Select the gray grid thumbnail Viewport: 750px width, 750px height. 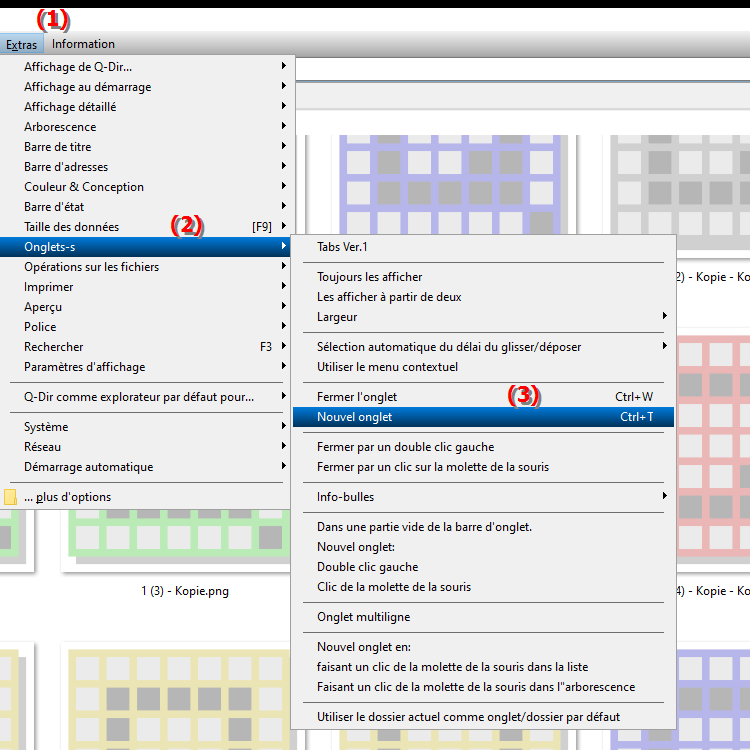point(680,192)
